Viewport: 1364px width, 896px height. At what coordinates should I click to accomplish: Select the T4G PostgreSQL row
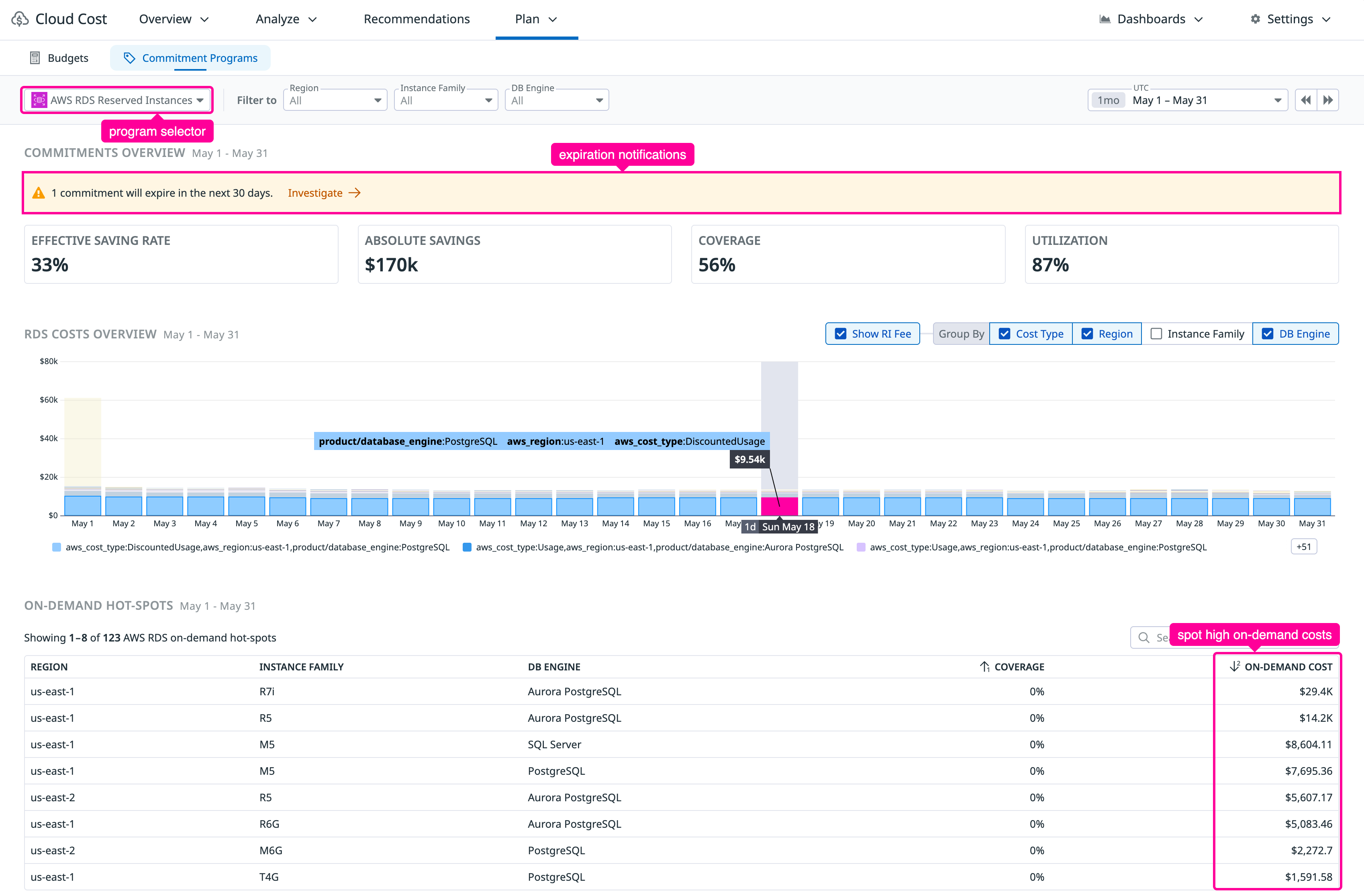(682, 877)
